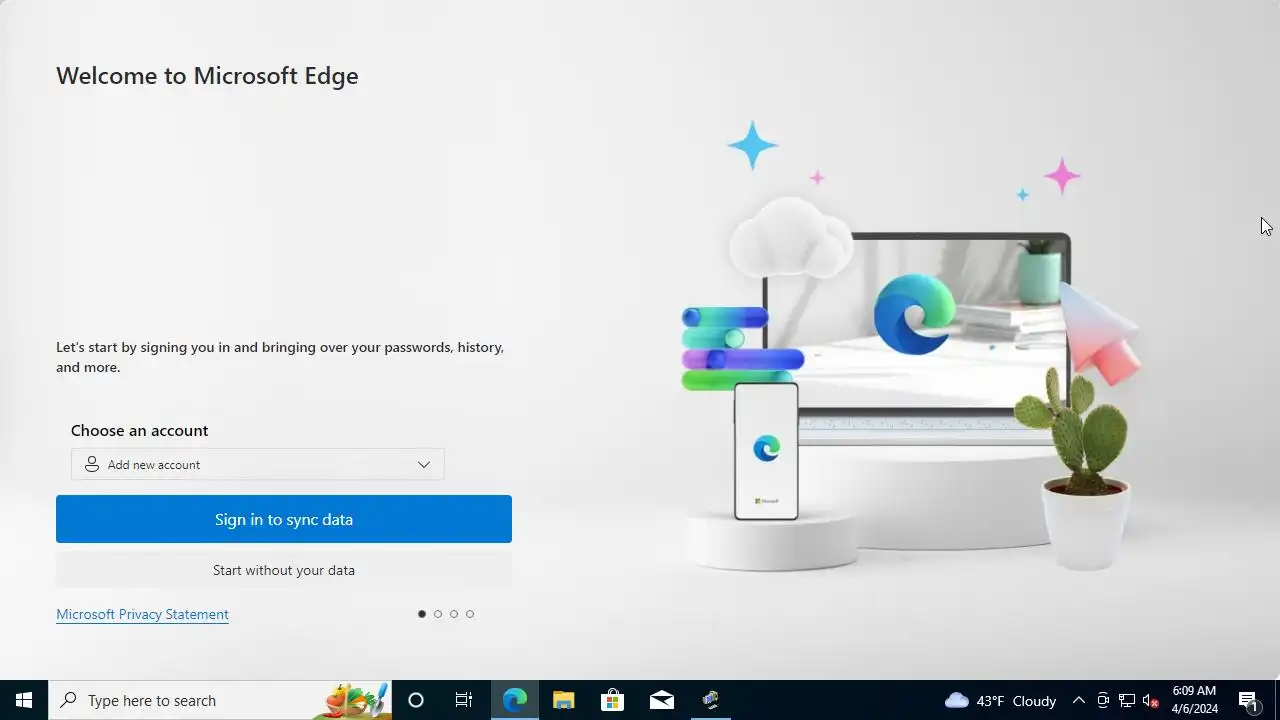Open the Windows Start menu
1280x720 pixels.
click(x=24, y=700)
